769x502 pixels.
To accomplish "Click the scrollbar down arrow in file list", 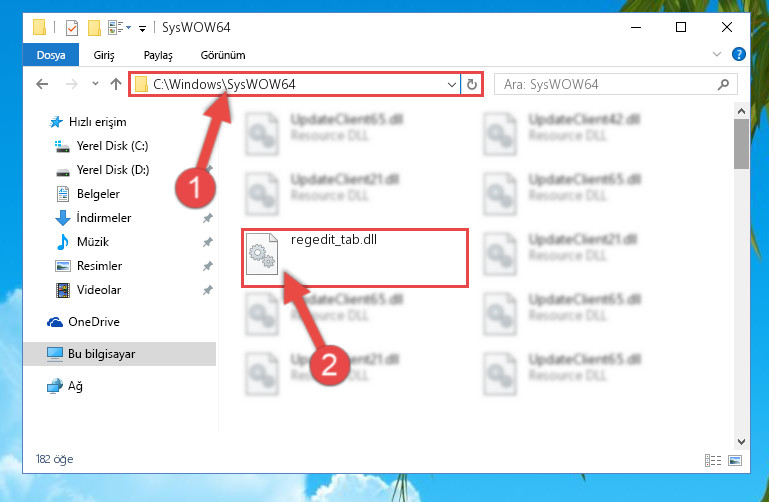I will pyautogui.click(x=742, y=442).
